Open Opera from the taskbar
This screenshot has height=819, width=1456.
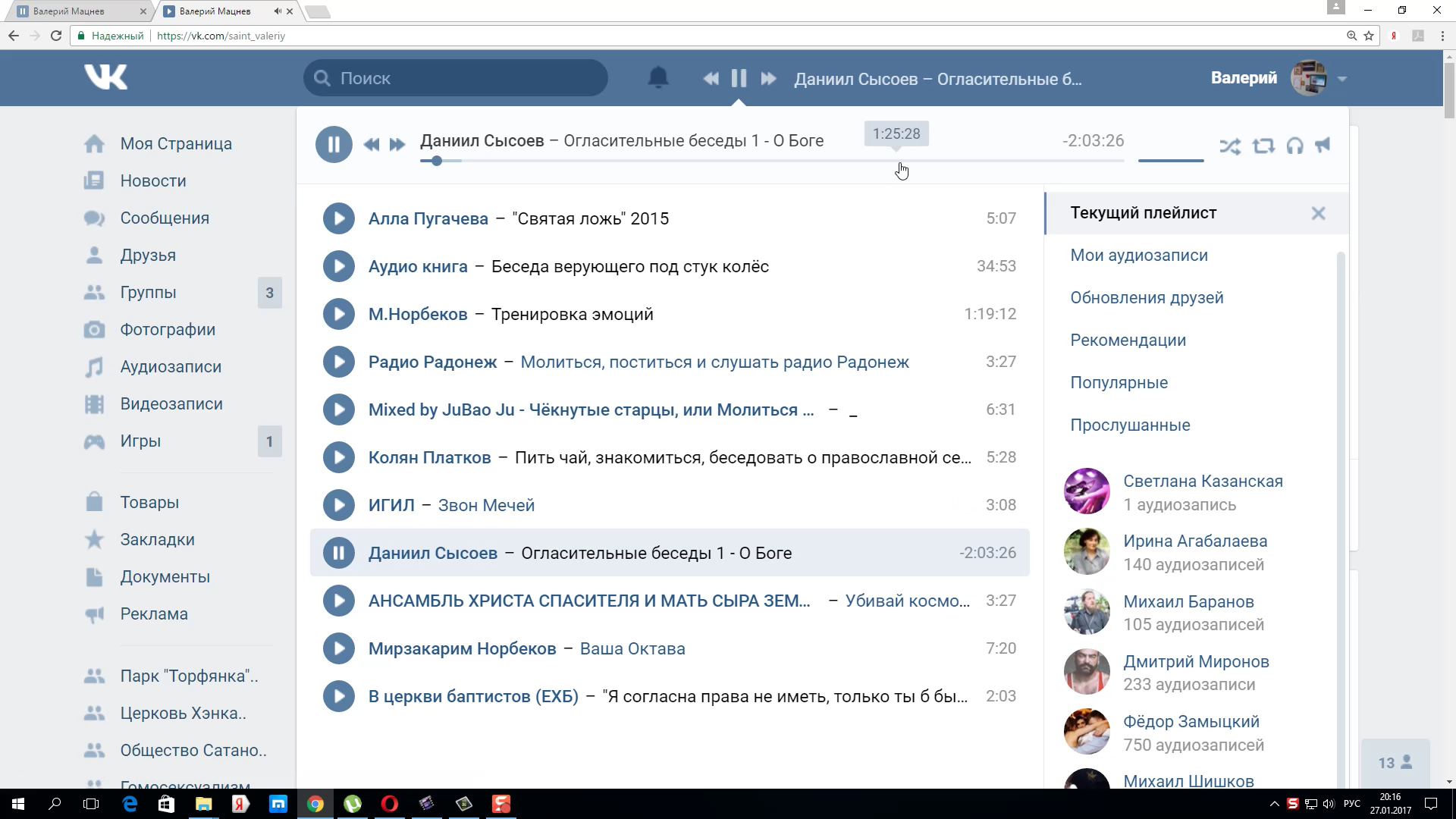tap(390, 804)
